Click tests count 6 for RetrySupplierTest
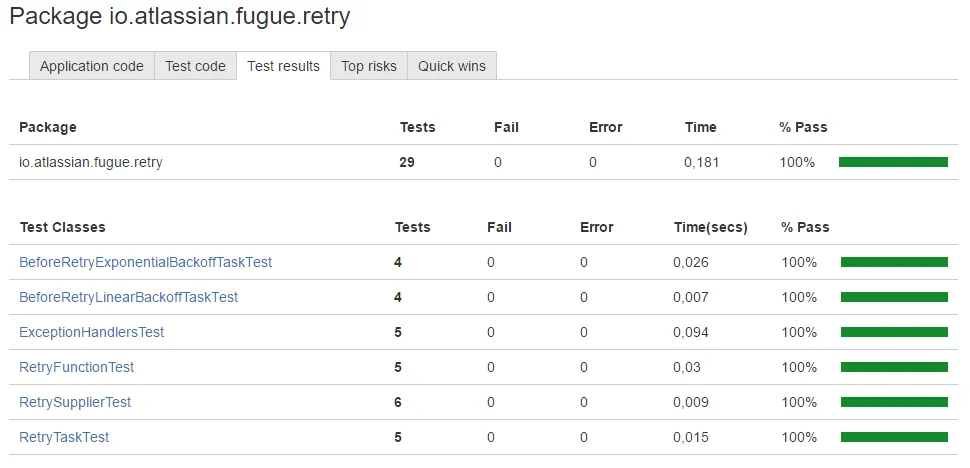The width and height of the screenshot is (970, 468). [398, 402]
